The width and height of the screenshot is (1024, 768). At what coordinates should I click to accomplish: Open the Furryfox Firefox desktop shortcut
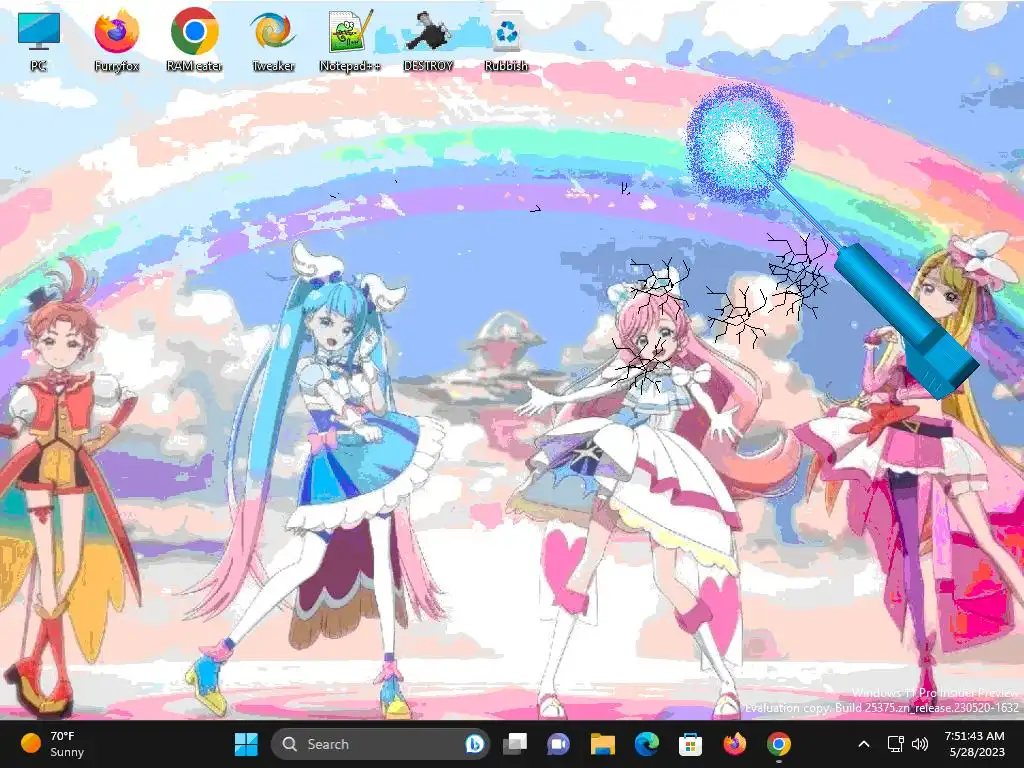point(116,40)
